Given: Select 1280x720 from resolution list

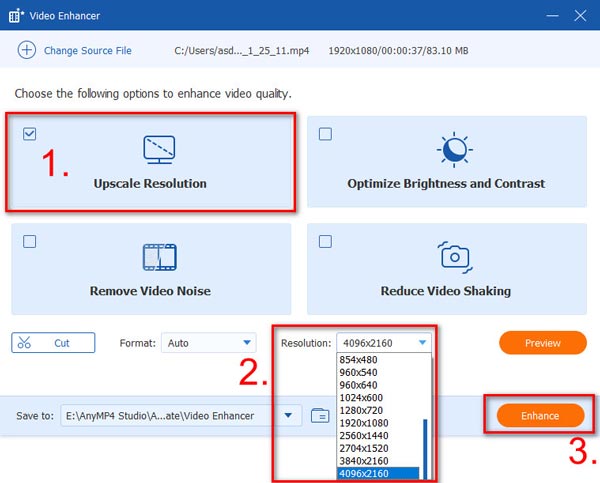Looking at the screenshot, I should coord(378,410).
